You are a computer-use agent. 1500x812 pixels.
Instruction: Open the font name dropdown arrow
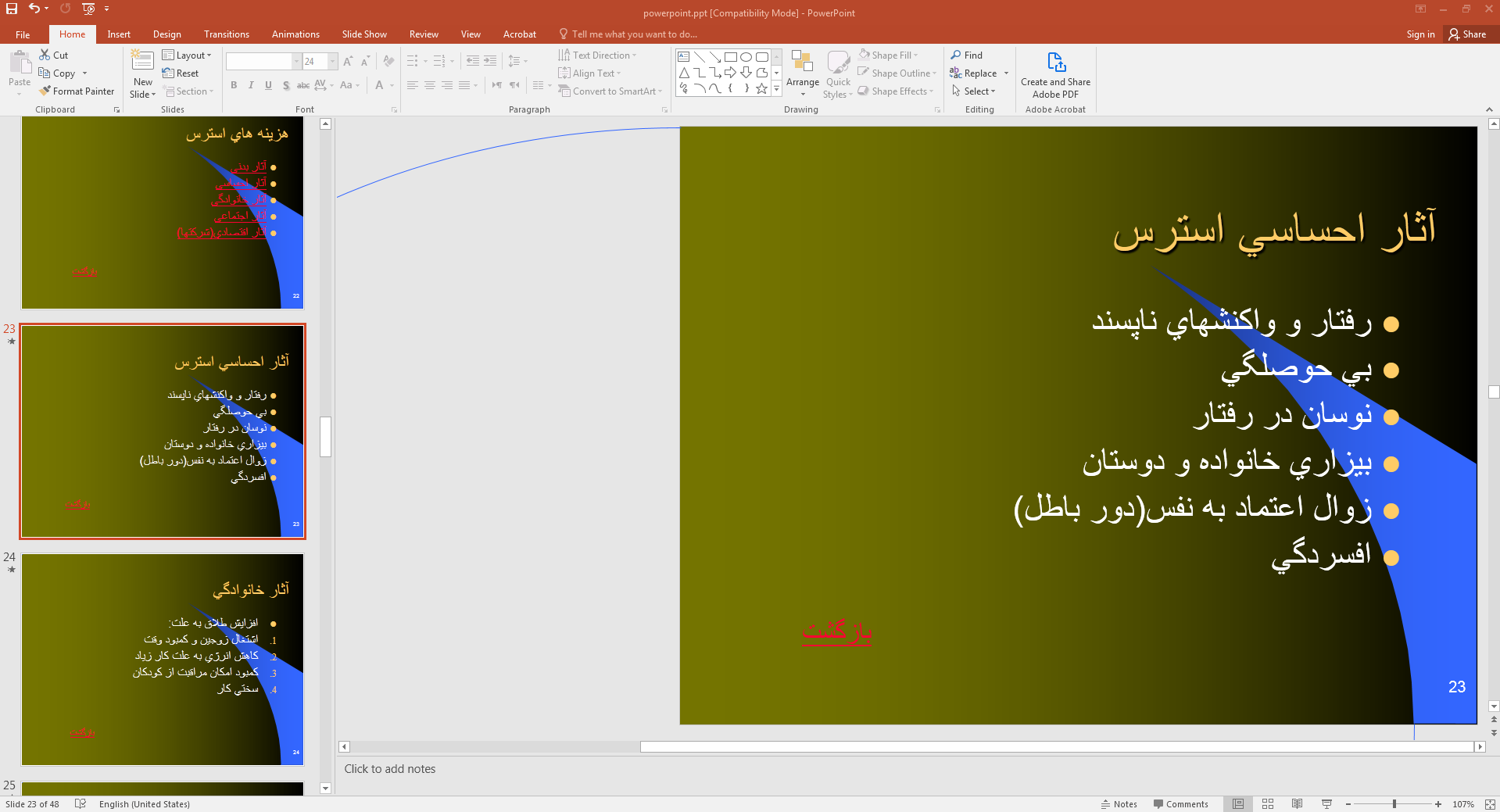click(296, 61)
